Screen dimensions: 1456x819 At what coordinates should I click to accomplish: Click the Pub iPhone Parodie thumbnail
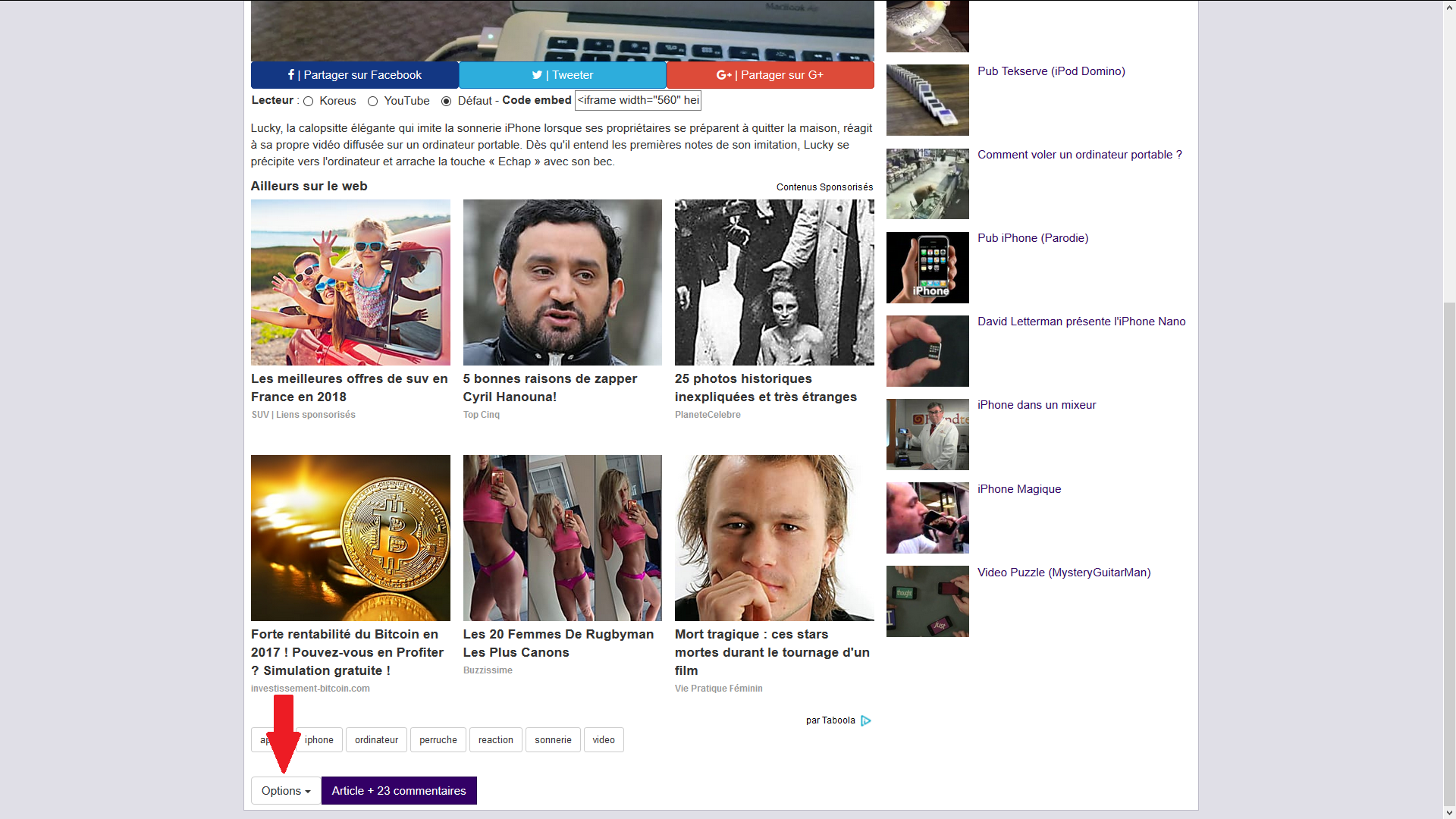pos(927,268)
